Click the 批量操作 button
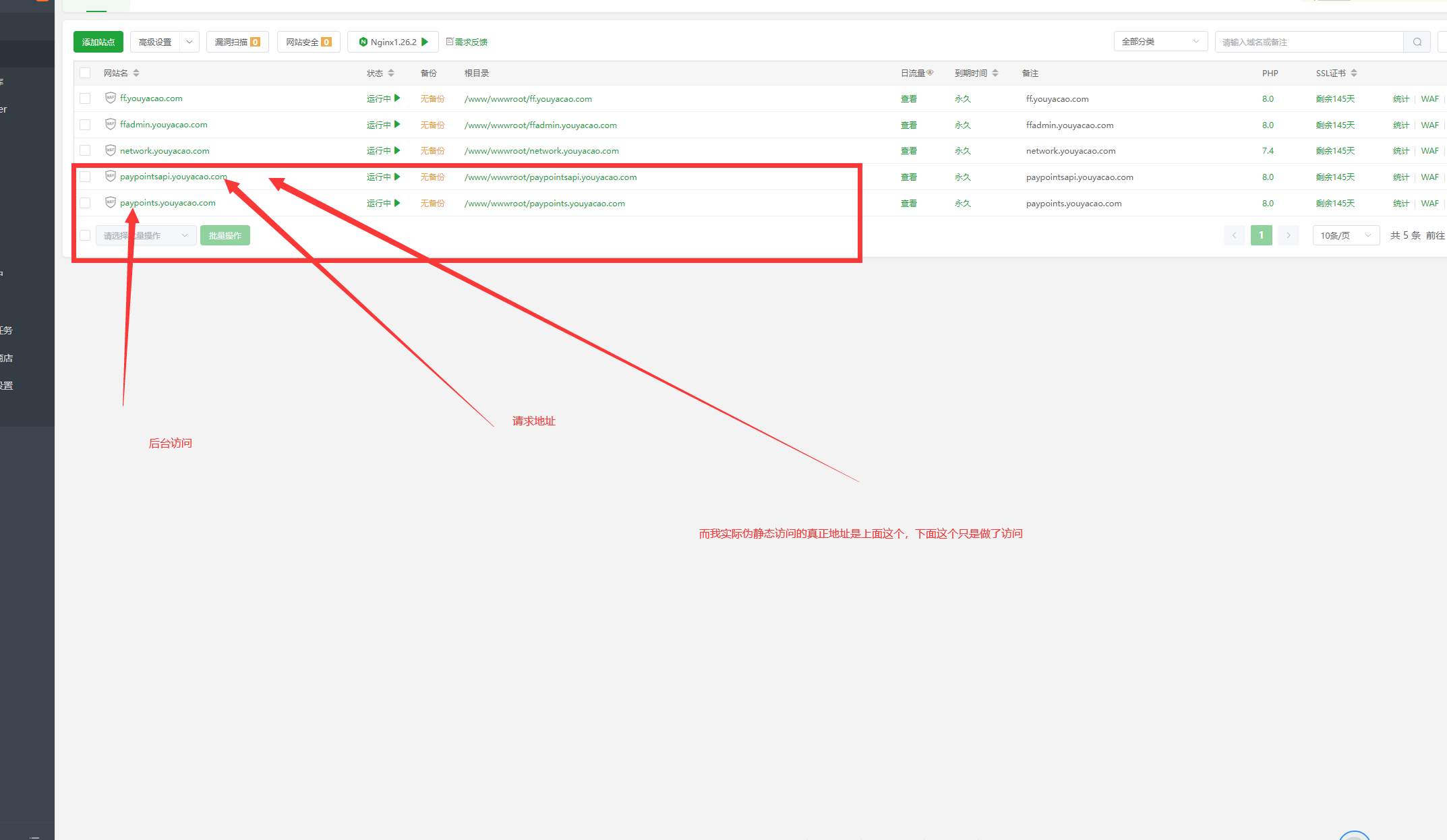The width and height of the screenshot is (1447, 840). [x=225, y=235]
